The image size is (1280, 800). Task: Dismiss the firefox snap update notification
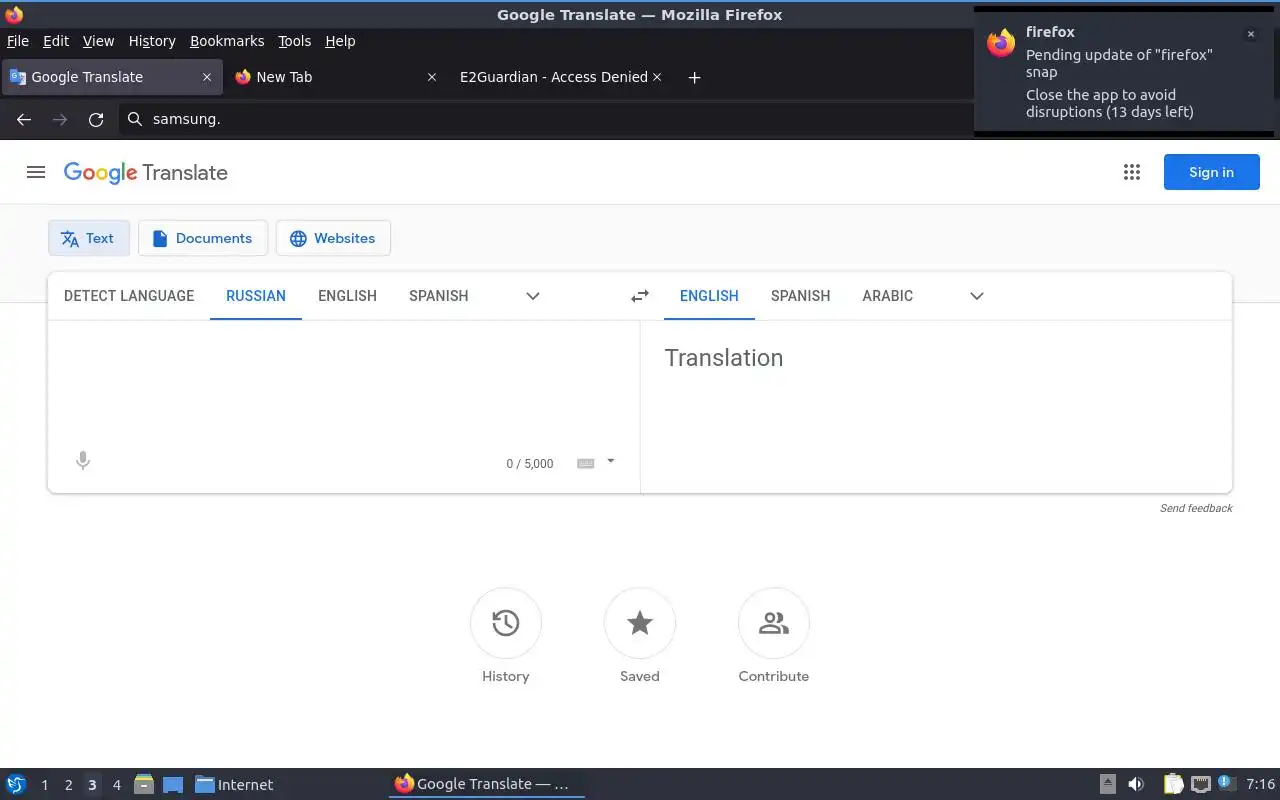[x=1250, y=34]
